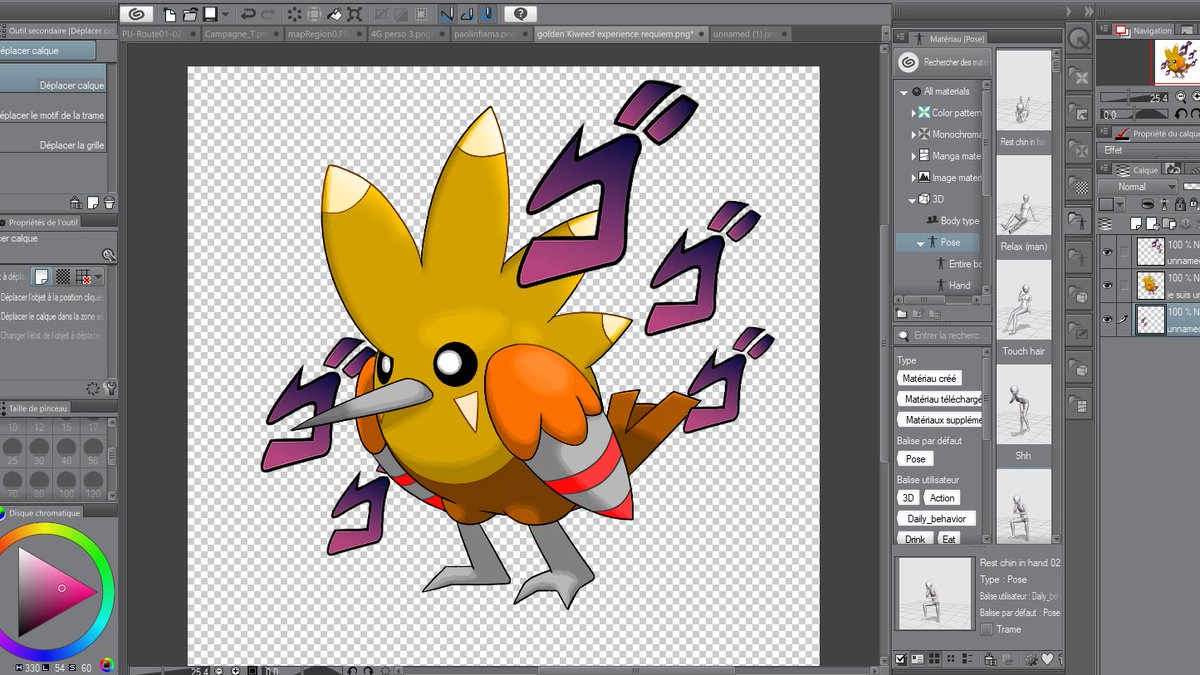Click the Fill bucket icon in toolbar

336,14
